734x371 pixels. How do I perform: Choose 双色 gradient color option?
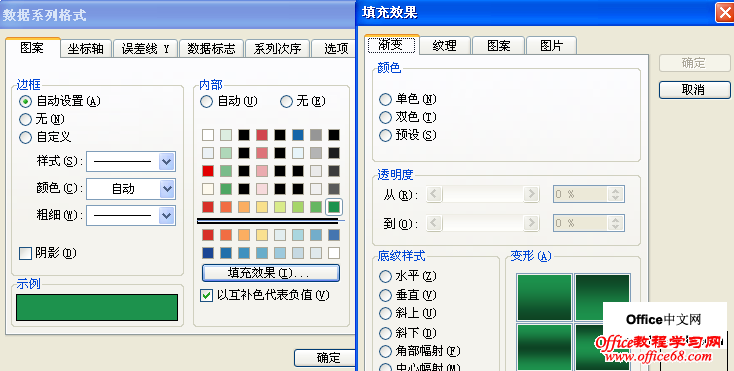(385, 117)
